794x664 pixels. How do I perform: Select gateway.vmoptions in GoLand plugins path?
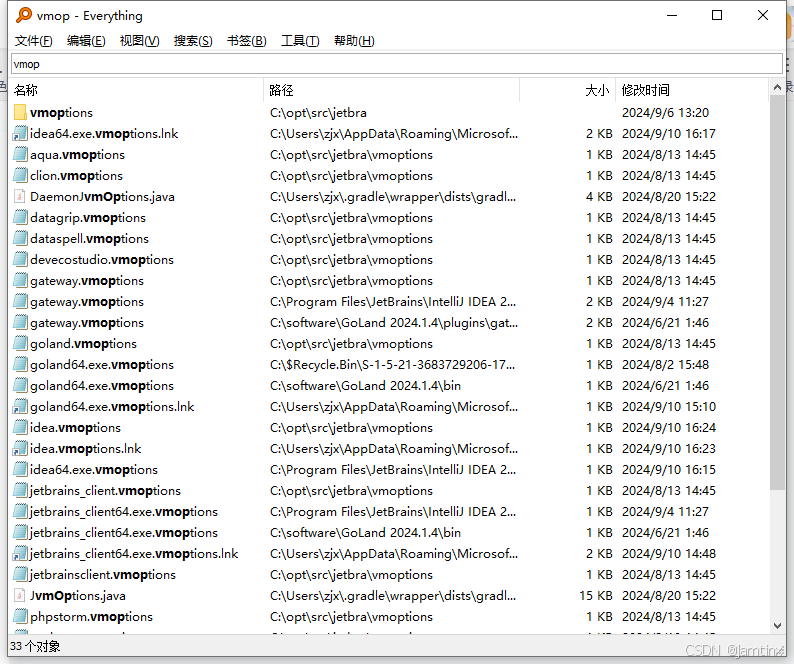tap(87, 323)
